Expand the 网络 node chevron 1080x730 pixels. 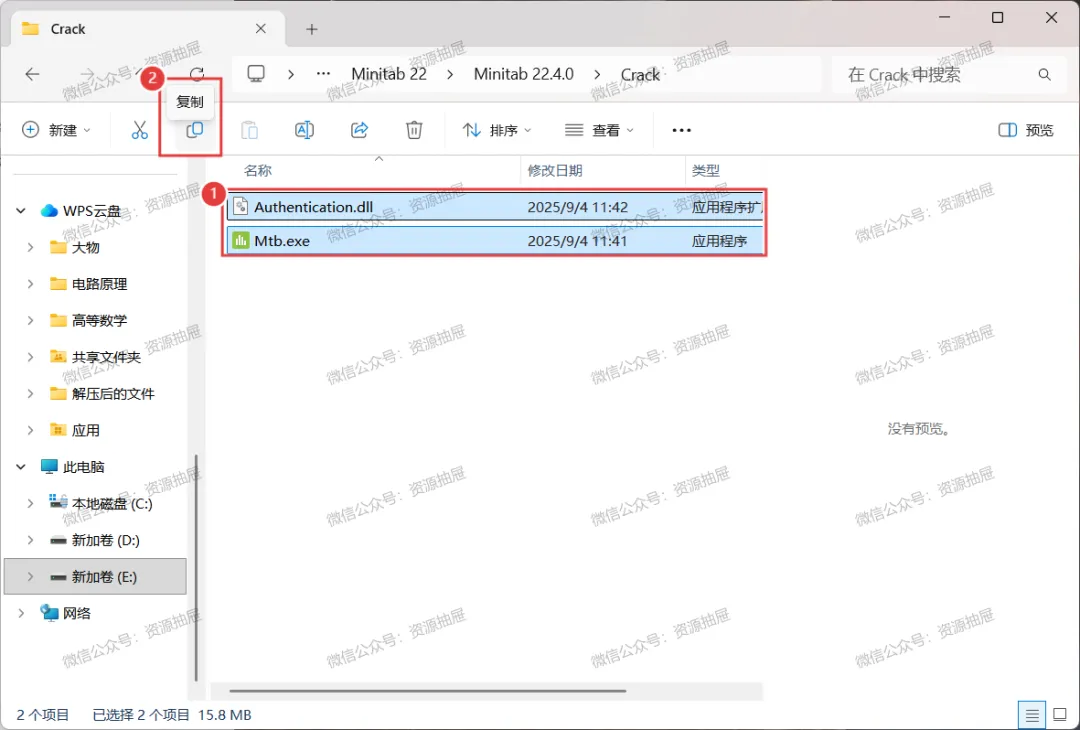pyautogui.click(x=21, y=613)
